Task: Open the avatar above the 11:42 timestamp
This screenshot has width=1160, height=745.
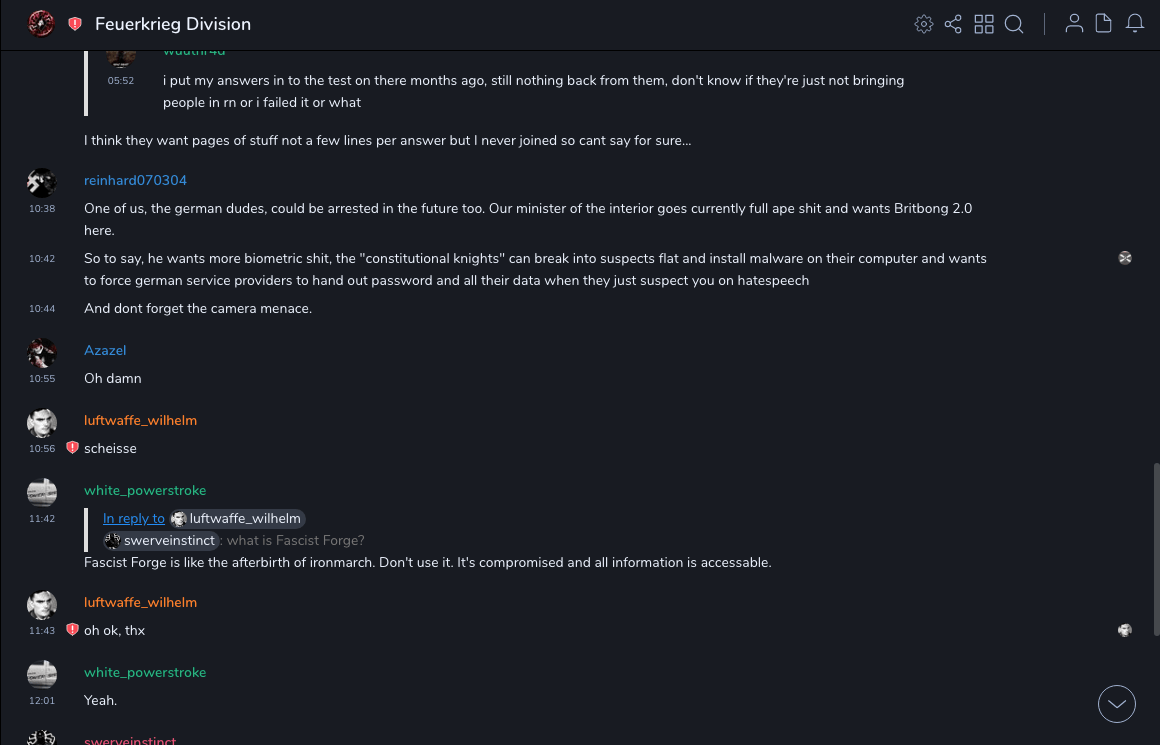Action: tap(41, 492)
